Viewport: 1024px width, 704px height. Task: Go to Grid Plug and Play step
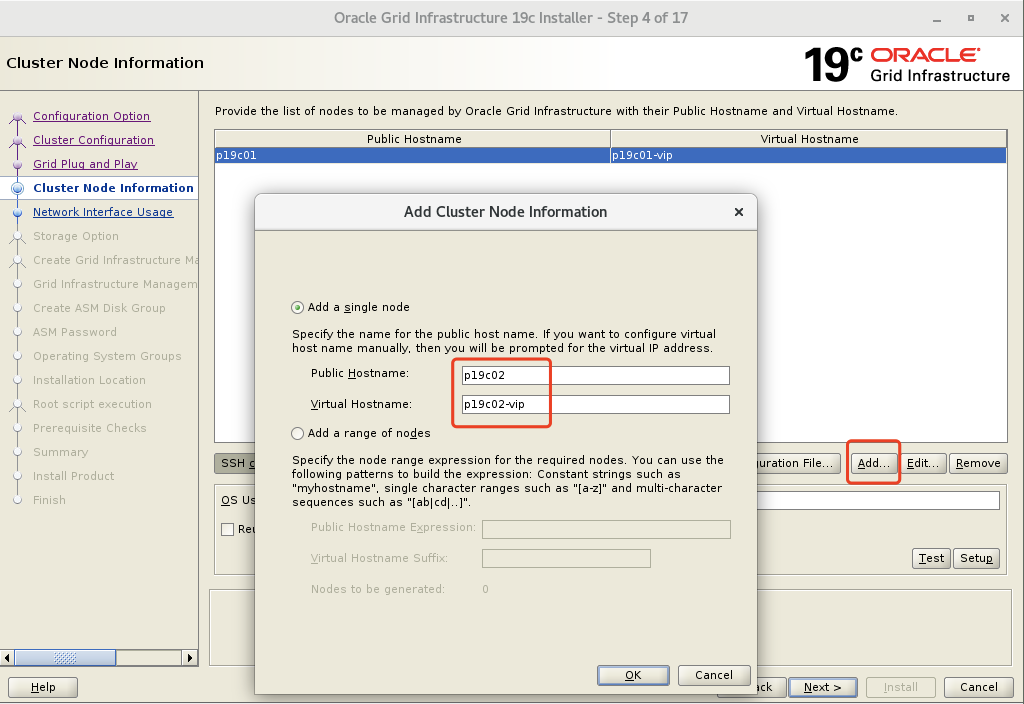click(85, 164)
